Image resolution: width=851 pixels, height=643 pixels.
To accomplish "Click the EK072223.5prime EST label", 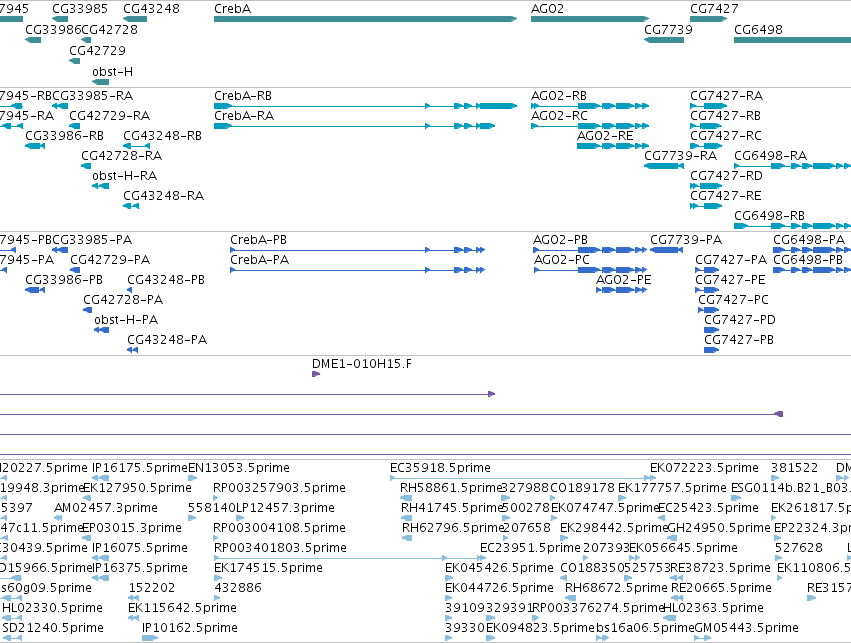I will pos(704,468).
